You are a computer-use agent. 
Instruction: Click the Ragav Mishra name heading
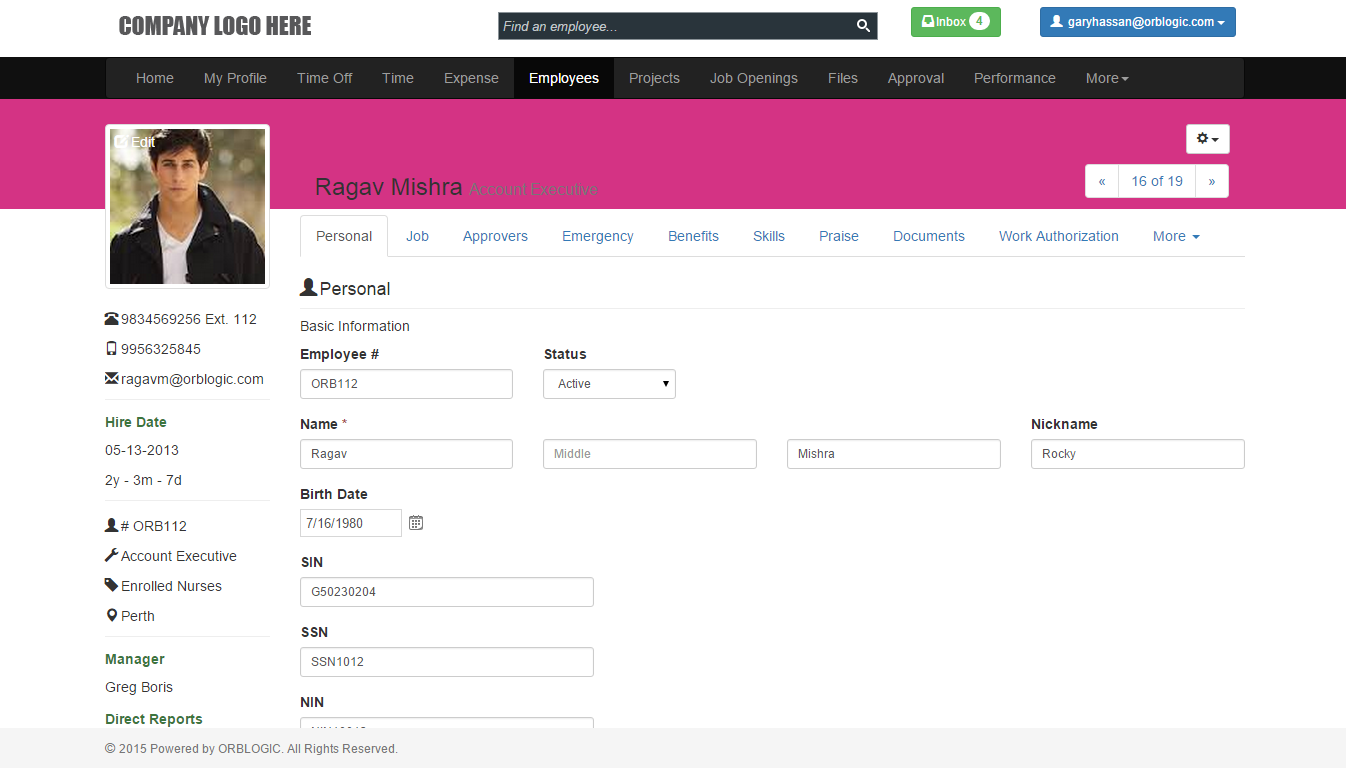click(x=389, y=187)
